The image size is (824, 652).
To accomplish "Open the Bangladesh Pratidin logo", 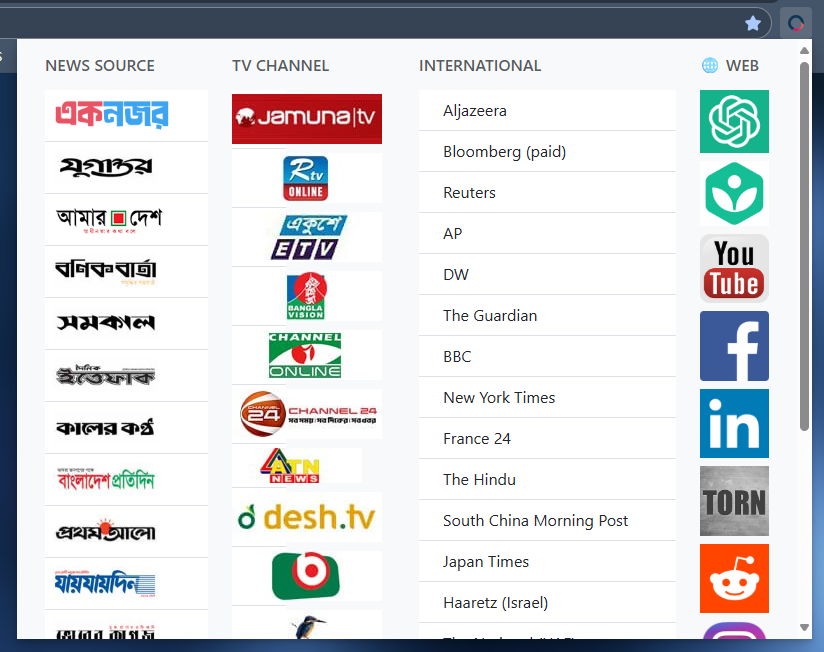I will 106,479.
